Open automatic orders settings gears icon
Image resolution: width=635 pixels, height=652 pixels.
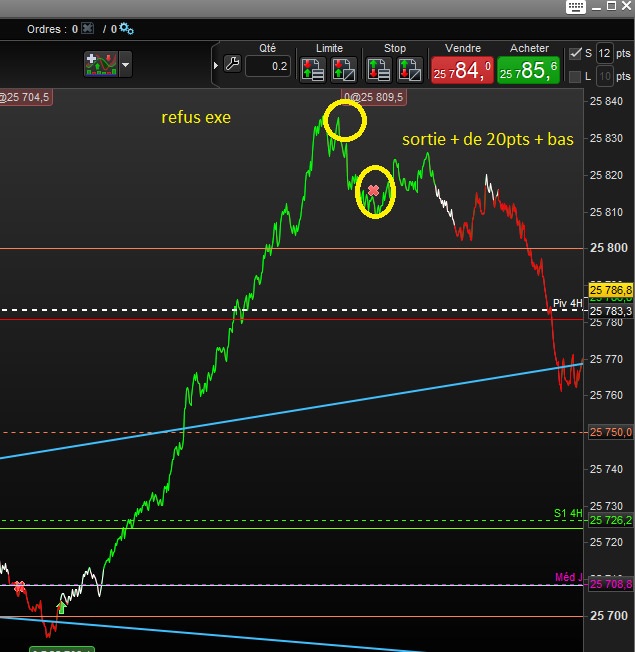coord(126,28)
